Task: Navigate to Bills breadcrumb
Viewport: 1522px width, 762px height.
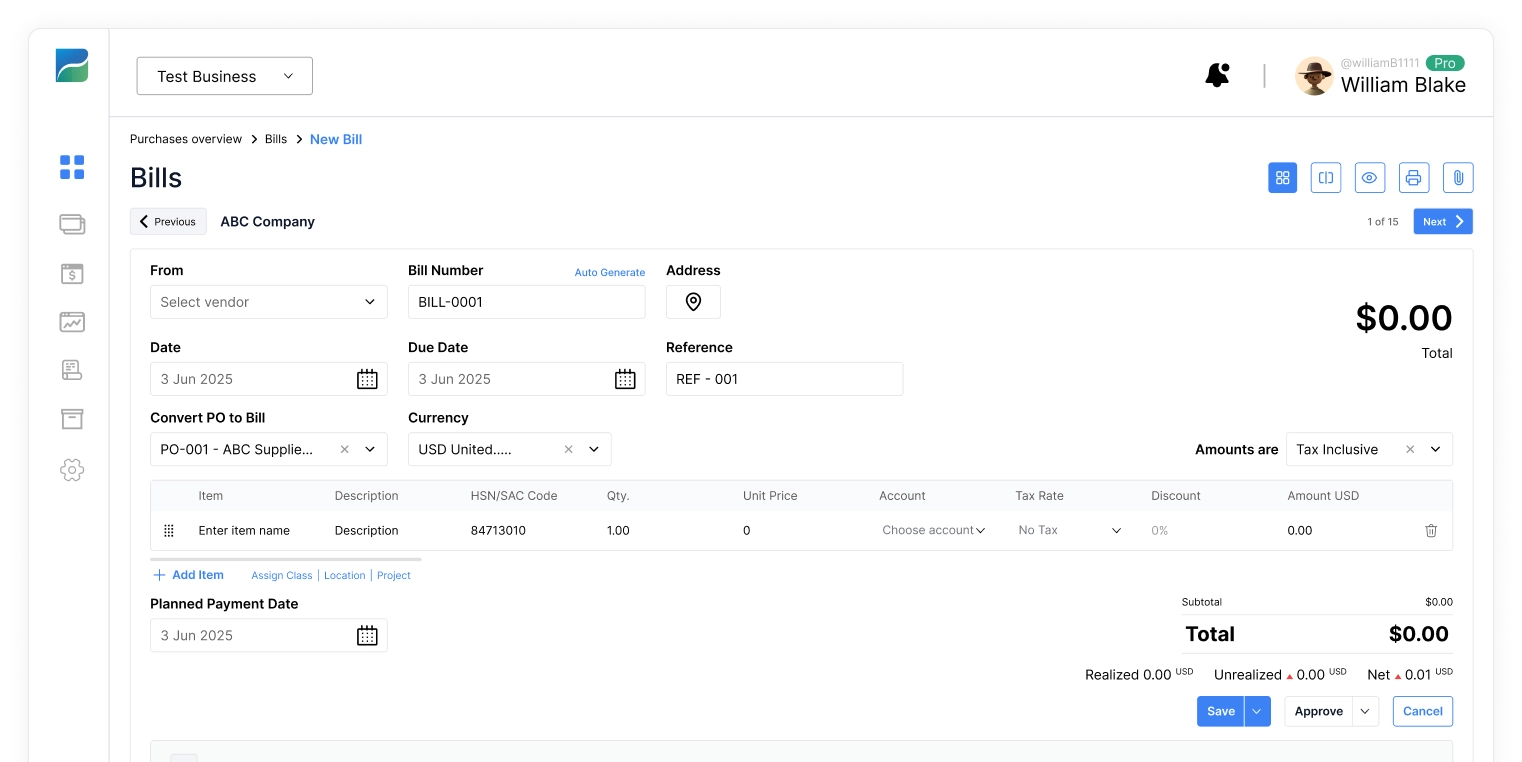Action: [276, 140]
